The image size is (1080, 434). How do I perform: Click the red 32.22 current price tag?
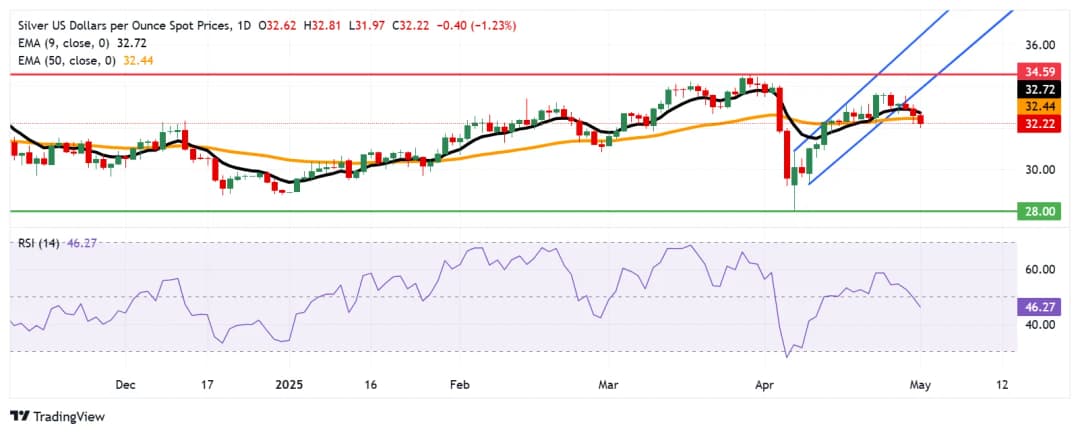[x=1041, y=123]
